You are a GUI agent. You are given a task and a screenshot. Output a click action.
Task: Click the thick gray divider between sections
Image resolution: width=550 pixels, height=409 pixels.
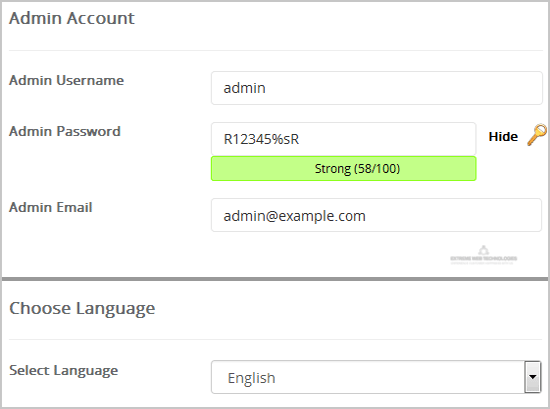[x=275, y=279]
